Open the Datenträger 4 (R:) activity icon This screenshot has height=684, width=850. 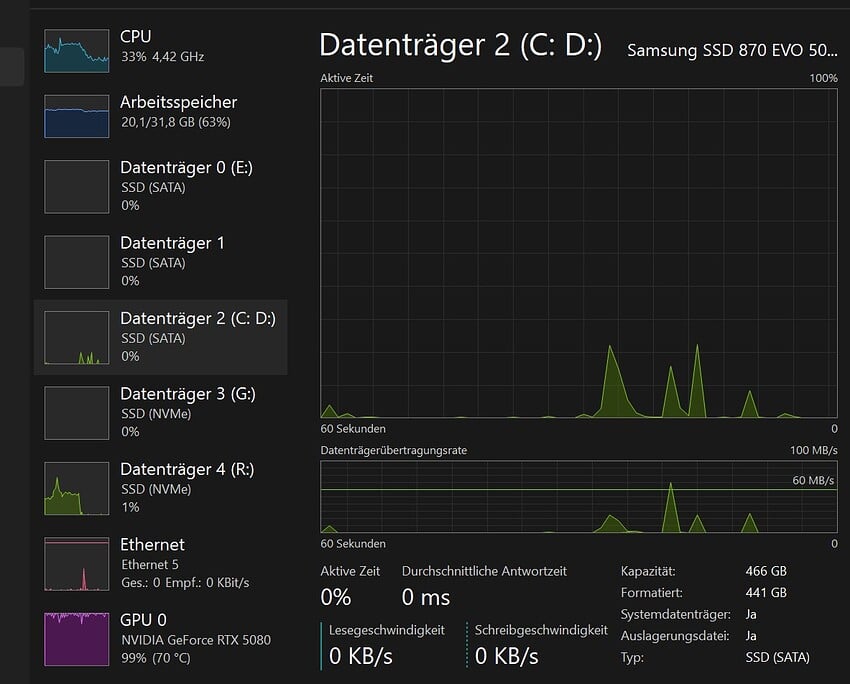[76, 488]
